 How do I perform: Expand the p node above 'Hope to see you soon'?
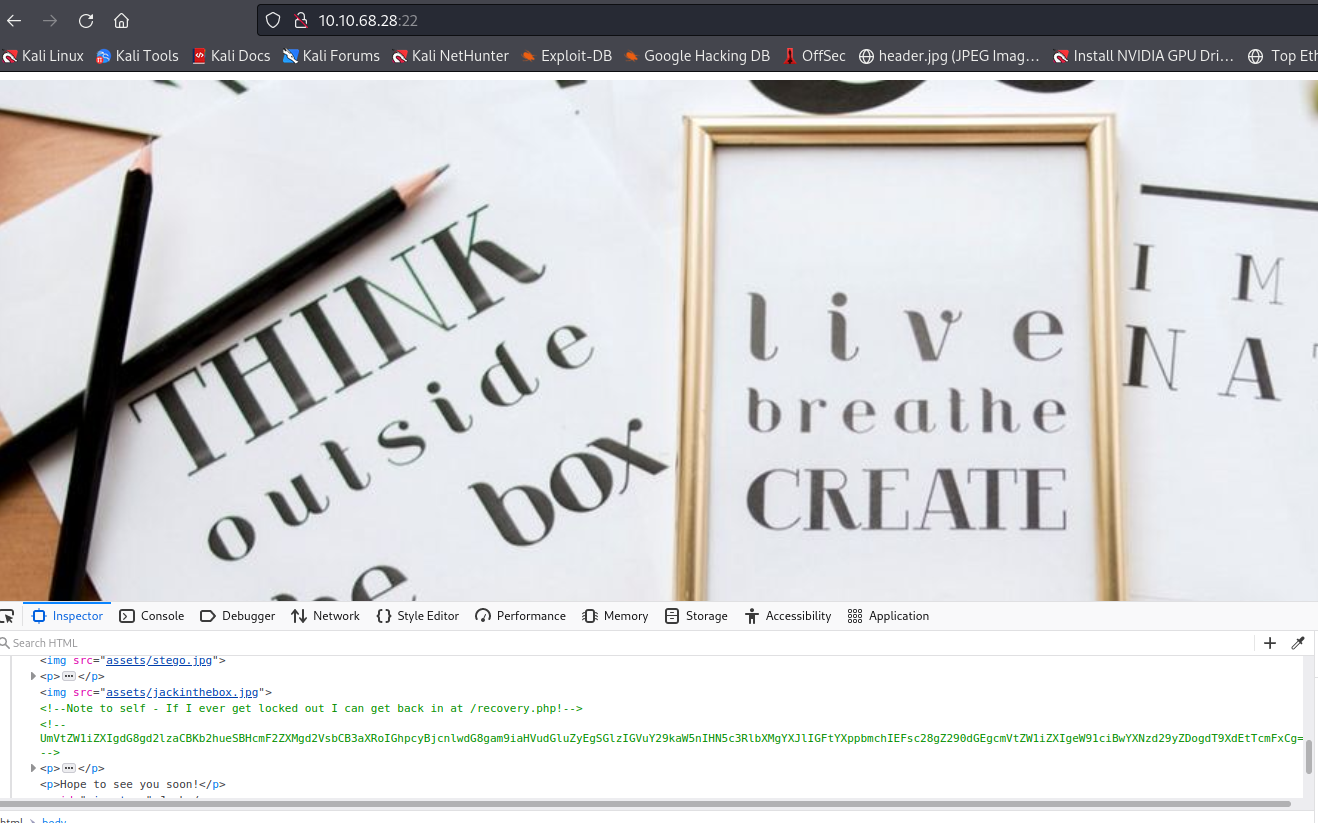tap(34, 769)
